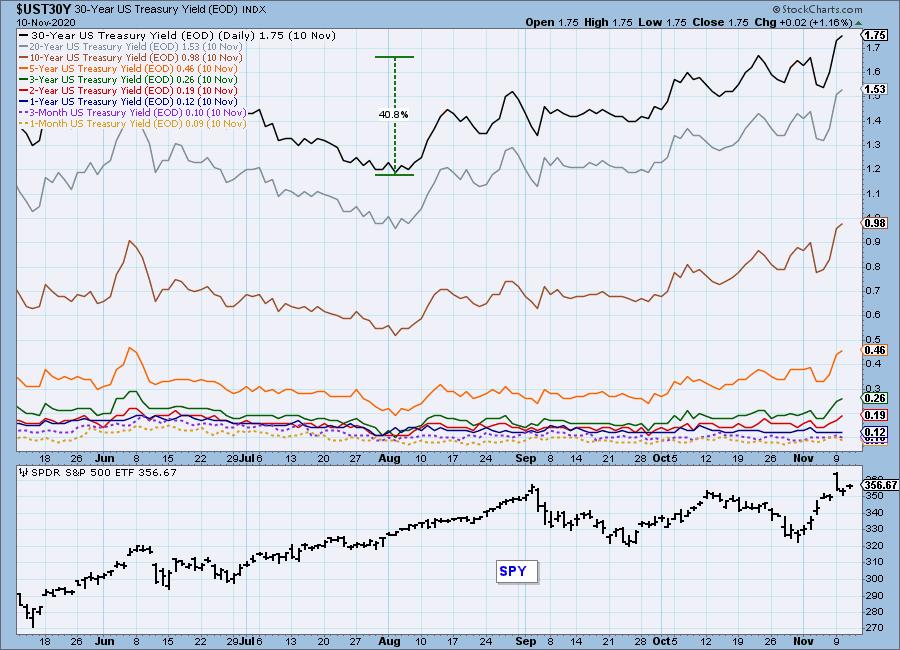The height and width of the screenshot is (650, 900).
Task: Click the blue SPY label box
Action: click(517, 571)
